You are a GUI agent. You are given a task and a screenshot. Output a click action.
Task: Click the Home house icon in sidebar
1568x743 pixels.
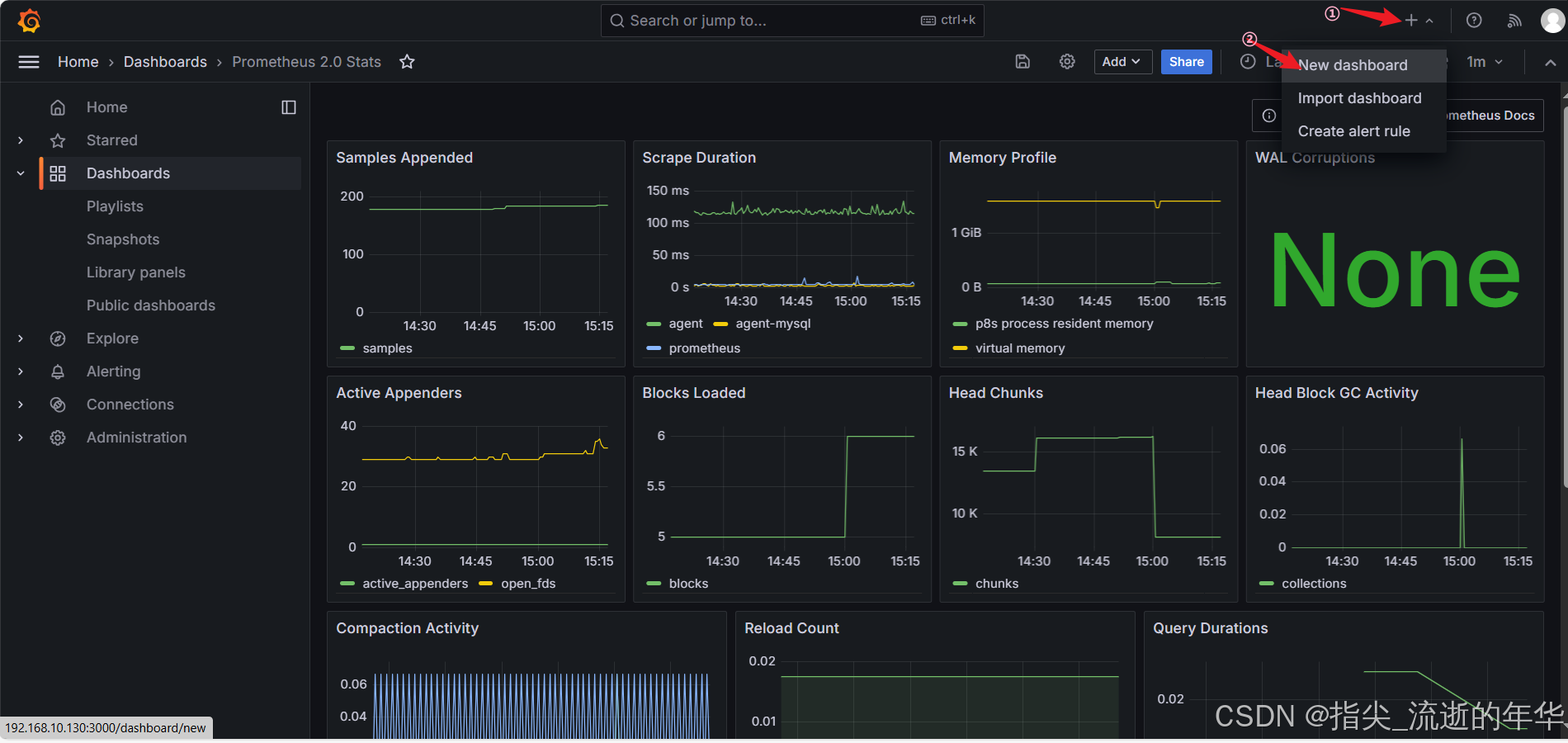pos(58,107)
